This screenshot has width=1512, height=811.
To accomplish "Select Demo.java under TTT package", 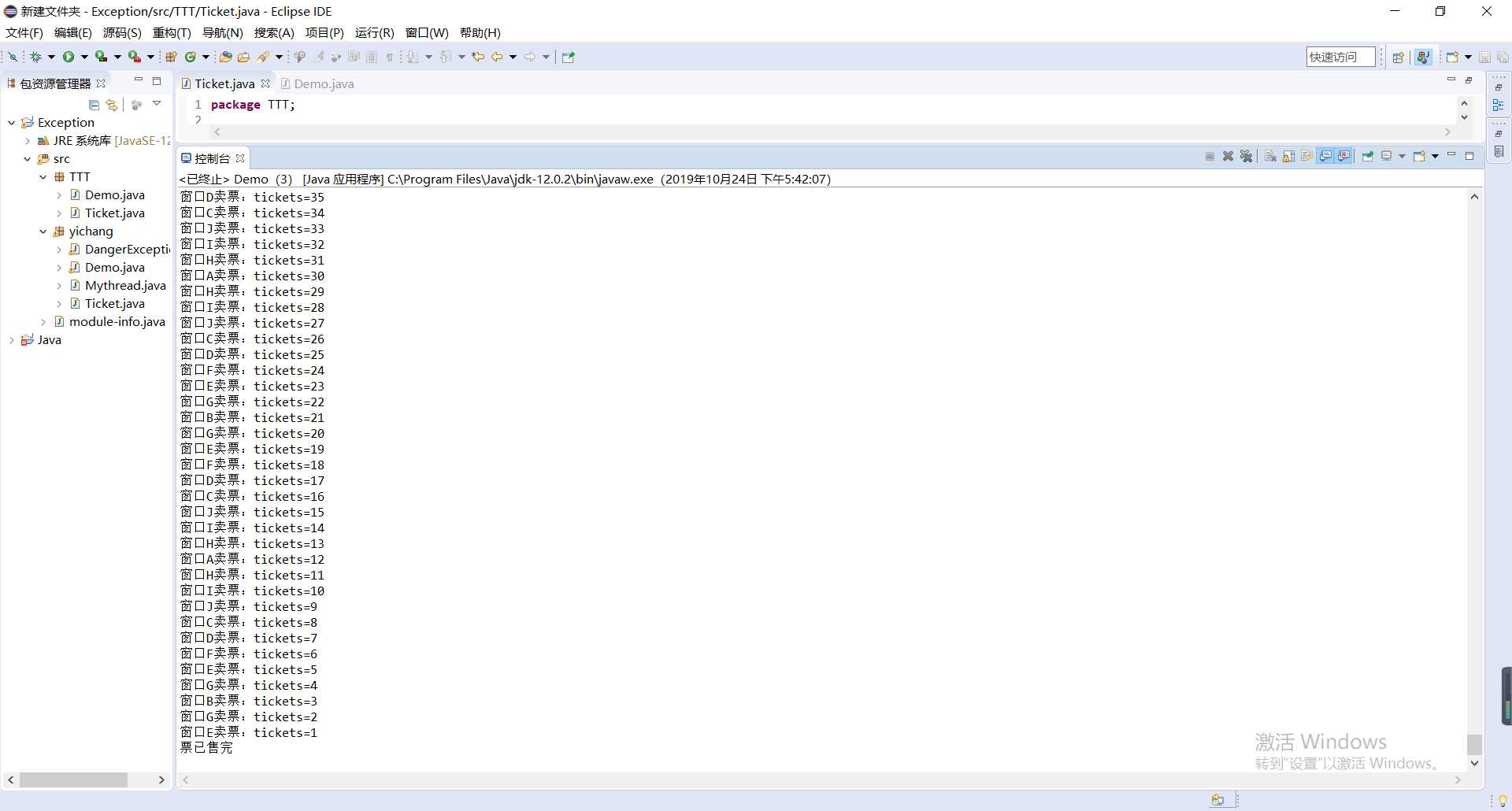I will coord(107,195).
